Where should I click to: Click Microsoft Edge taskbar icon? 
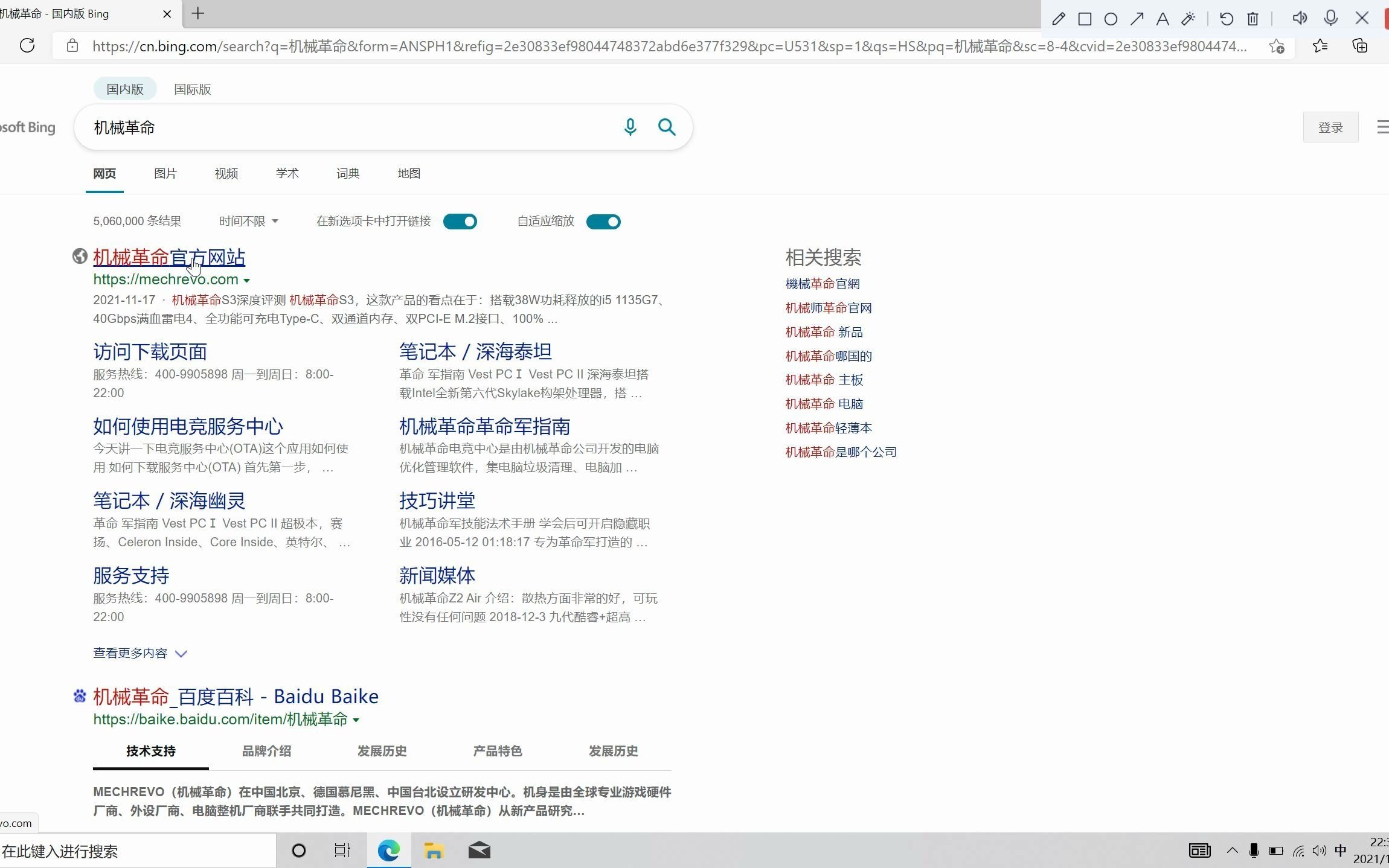389,850
